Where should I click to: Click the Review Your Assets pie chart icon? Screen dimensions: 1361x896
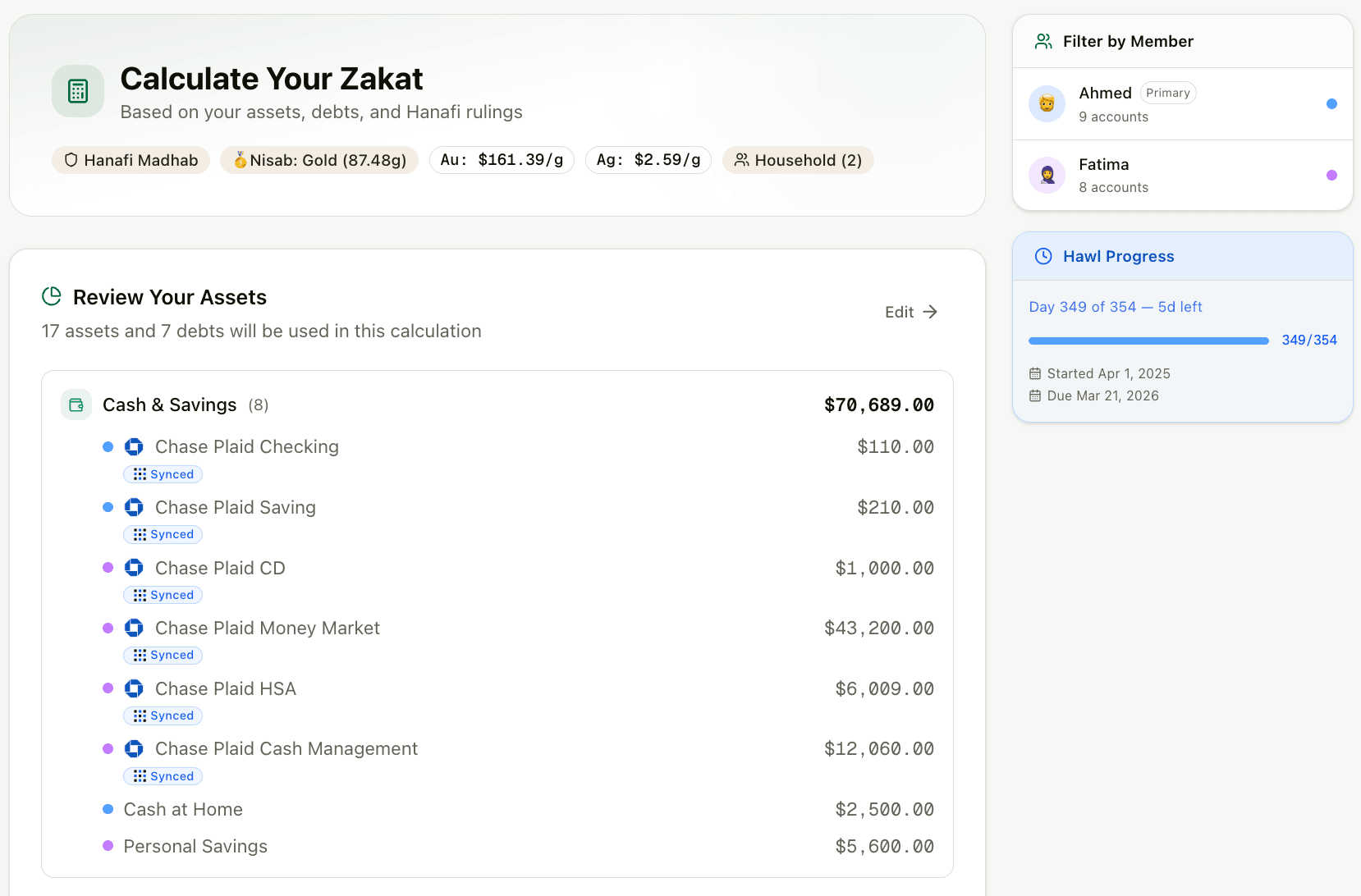tap(52, 296)
